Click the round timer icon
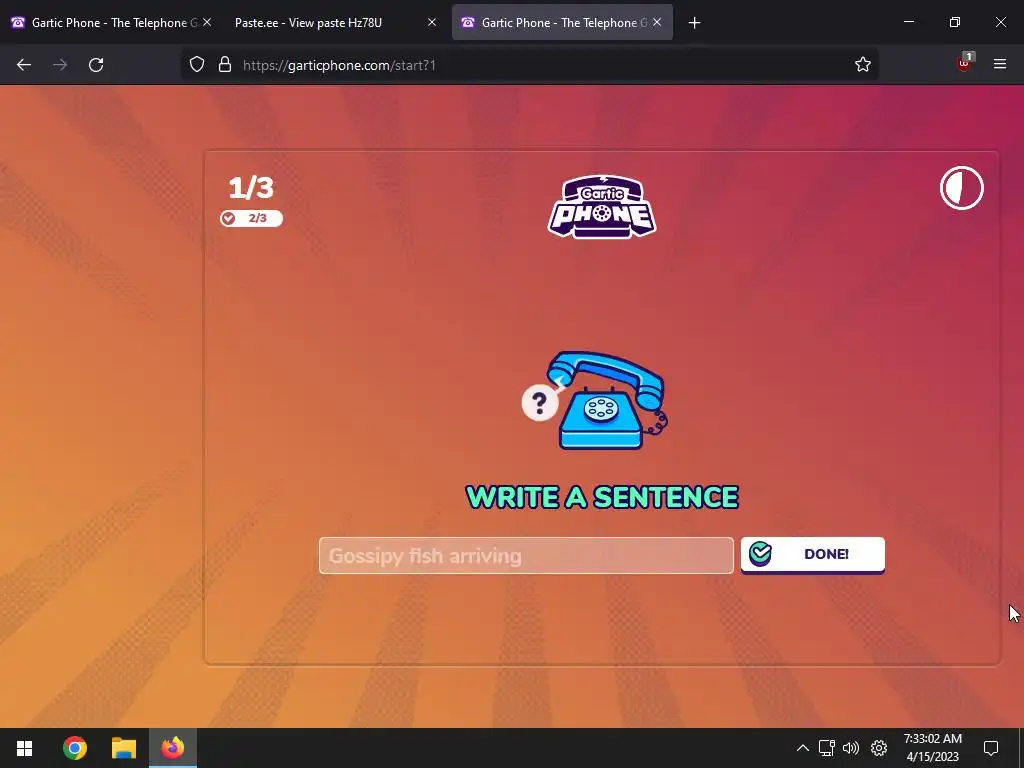Screen dimensions: 1024x768 [x=961, y=188]
